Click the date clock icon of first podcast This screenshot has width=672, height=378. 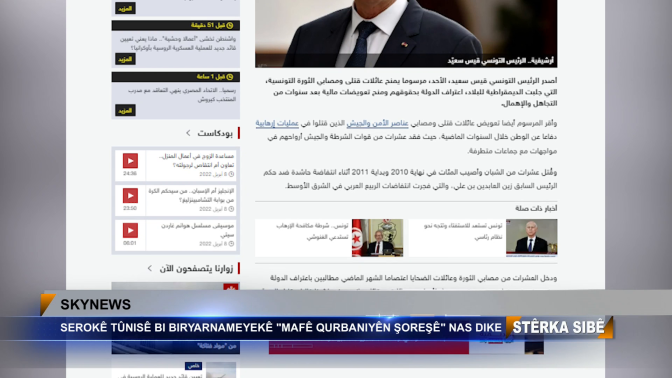point(231,174)
